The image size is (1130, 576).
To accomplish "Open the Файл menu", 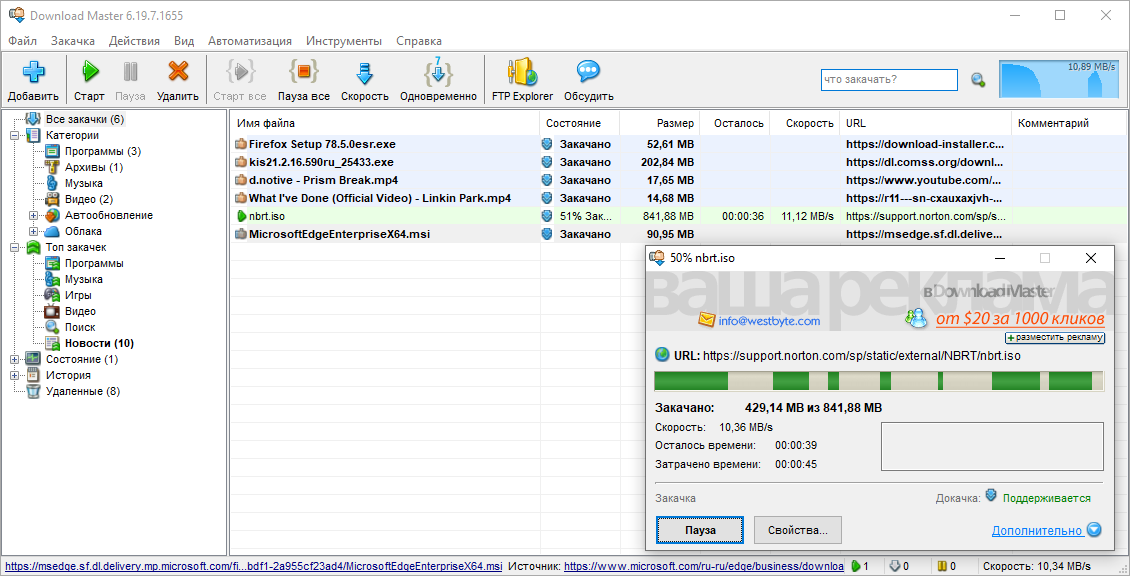I will 22,41.
